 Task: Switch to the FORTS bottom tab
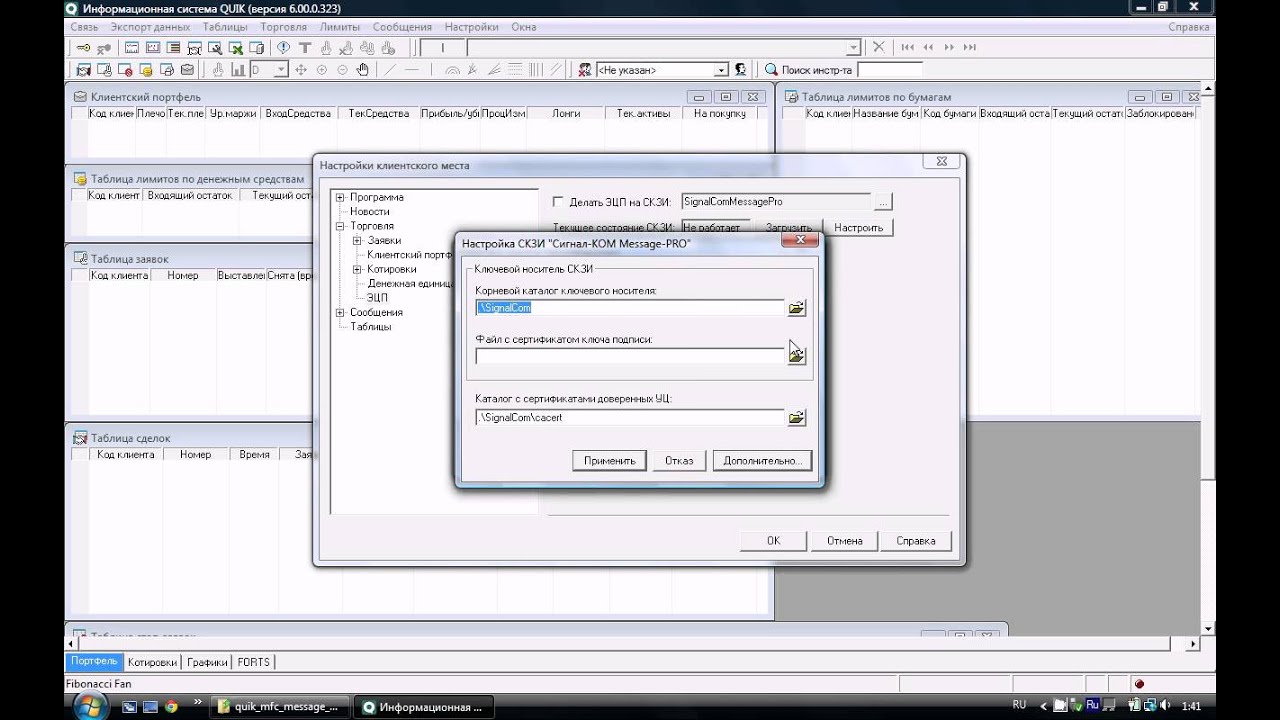coord(254,662)
